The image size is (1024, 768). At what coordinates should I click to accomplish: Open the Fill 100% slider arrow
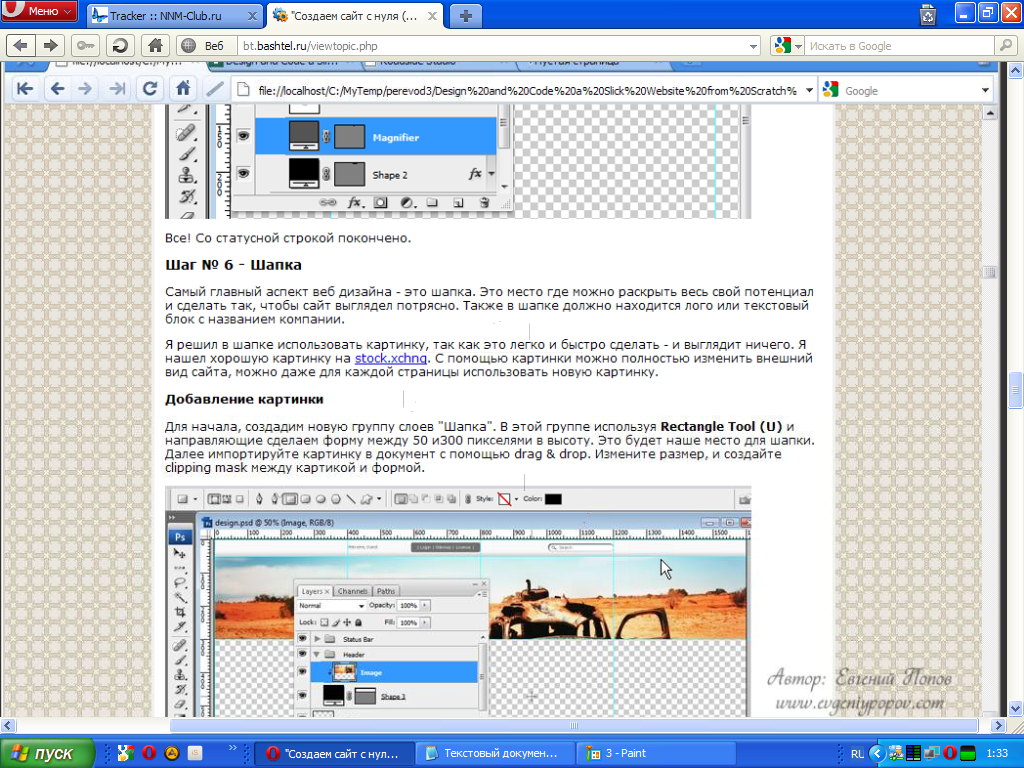(425, 622)
